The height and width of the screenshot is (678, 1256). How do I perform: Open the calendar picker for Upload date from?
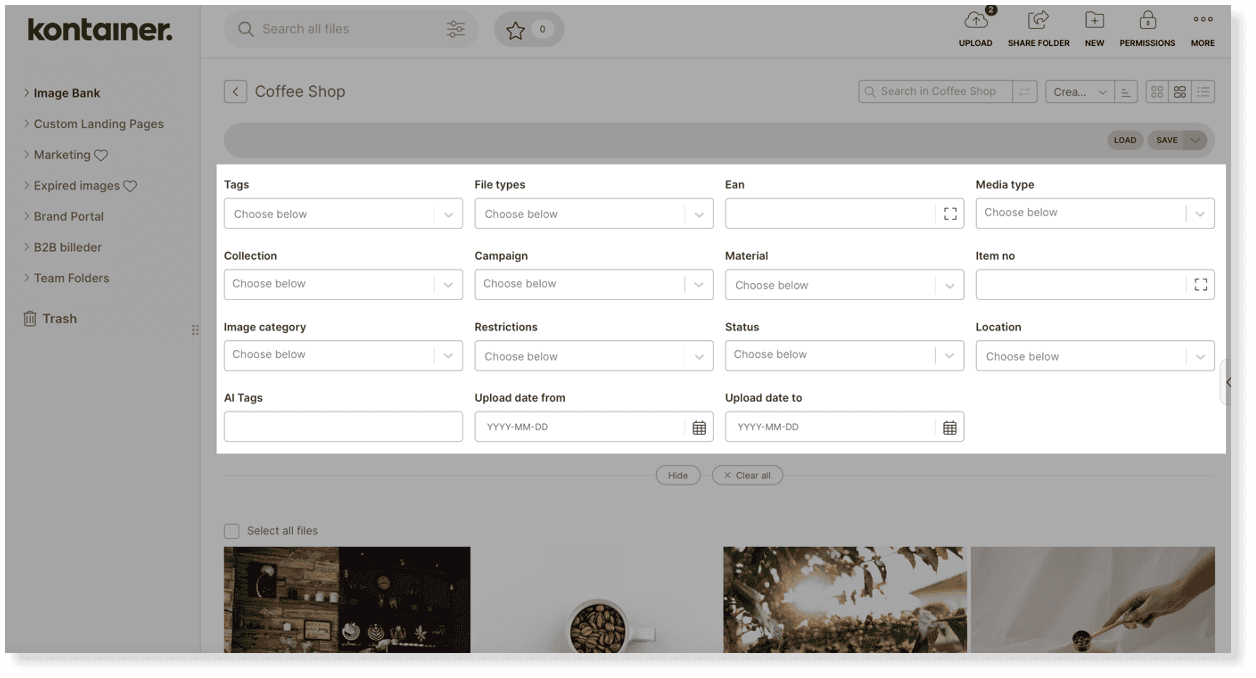[699, 426]
